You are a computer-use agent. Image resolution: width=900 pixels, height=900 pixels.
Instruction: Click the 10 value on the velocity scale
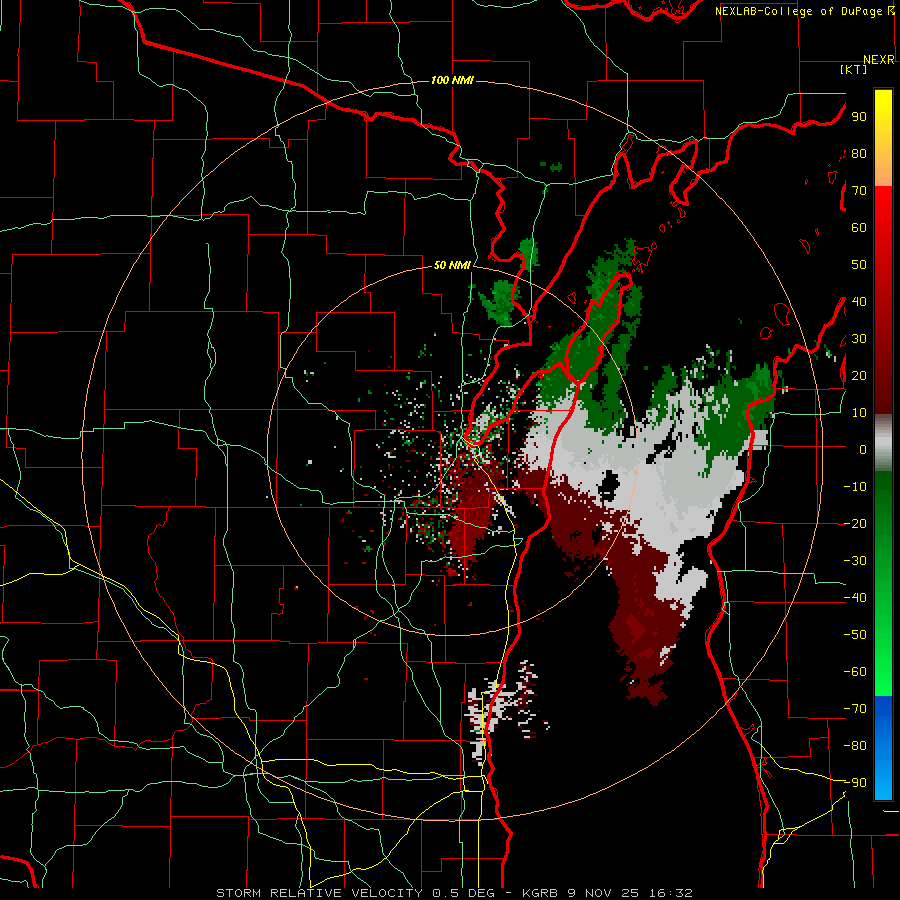point(859,413)
